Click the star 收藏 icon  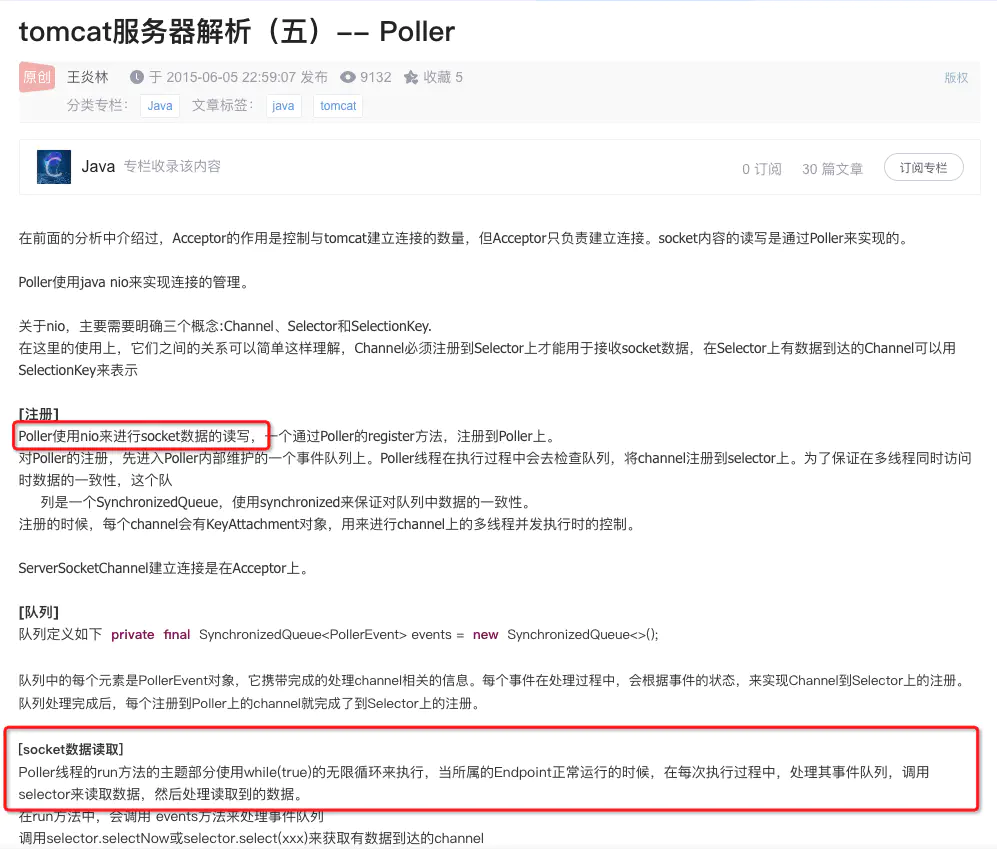point(411,77)
